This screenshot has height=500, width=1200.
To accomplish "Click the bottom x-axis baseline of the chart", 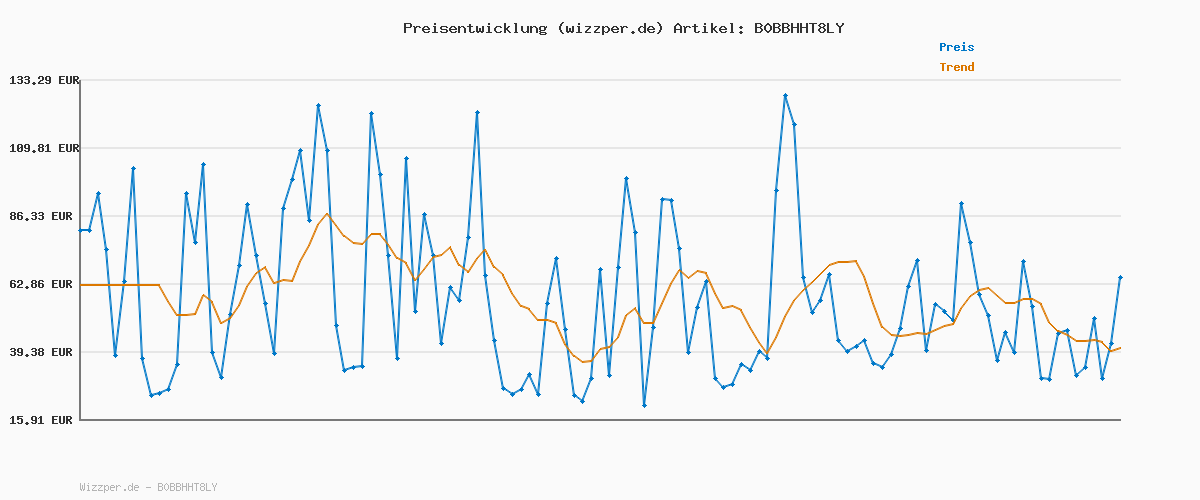I will pyautogui.click(x=600, y=420).
